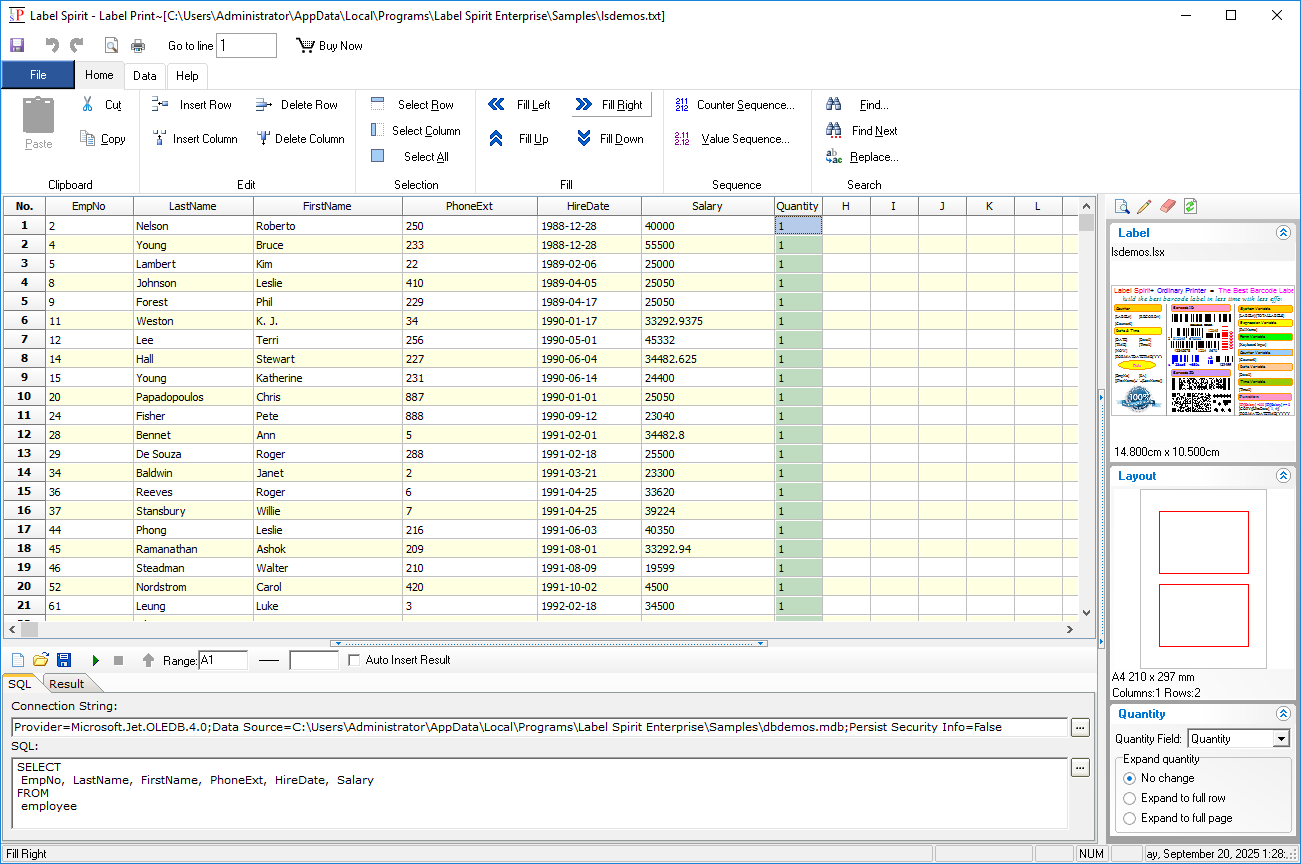Screen dimensions: 1301x864
Task: Select the Expand to full page option
Action: click(x=1130, y=818)
